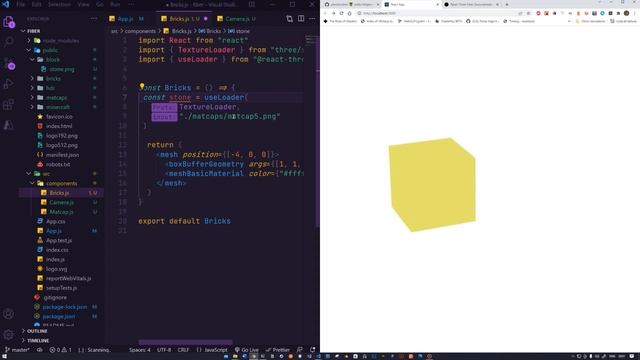Open package.json in the explorer
Image resolution: width=640 pixels, height=360 pixels.
click(x=58, y=316)
